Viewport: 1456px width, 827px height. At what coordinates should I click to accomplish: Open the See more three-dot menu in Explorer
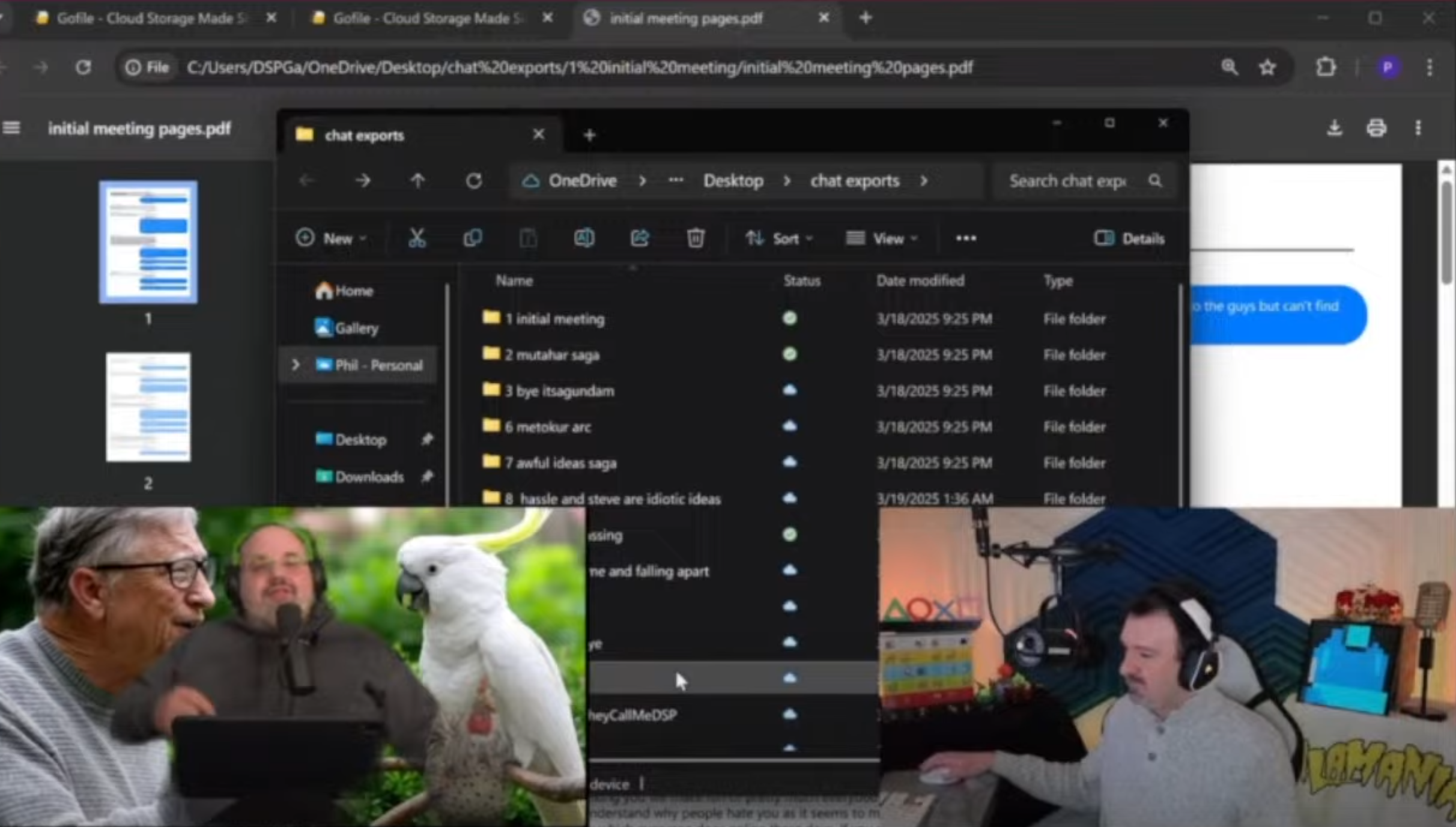[x=966, y=238]
